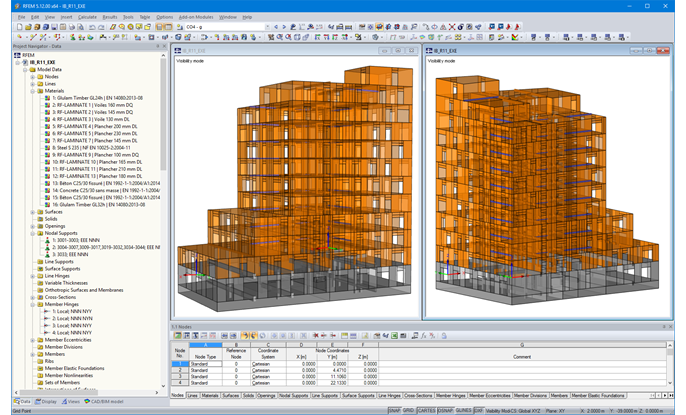
Task: Go to previous load case with left arrow
Action: click(276, 27)
